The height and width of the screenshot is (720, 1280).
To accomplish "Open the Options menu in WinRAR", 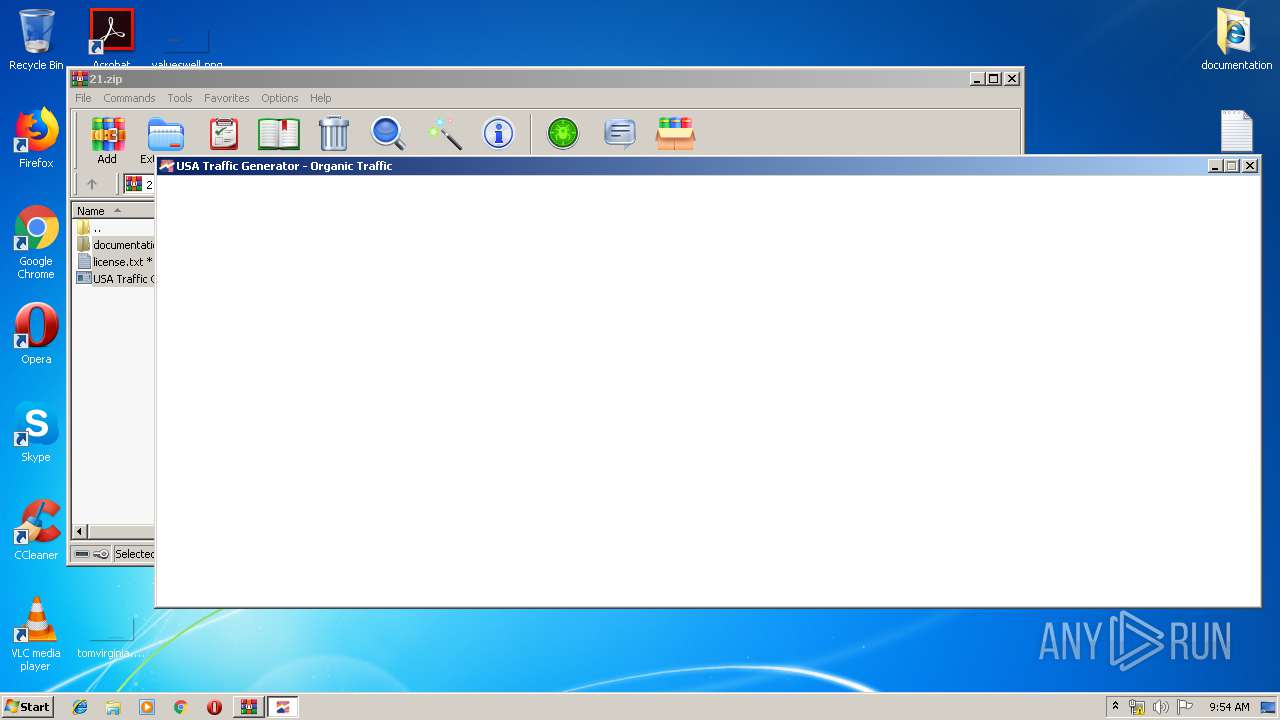I will coord(280,98).
